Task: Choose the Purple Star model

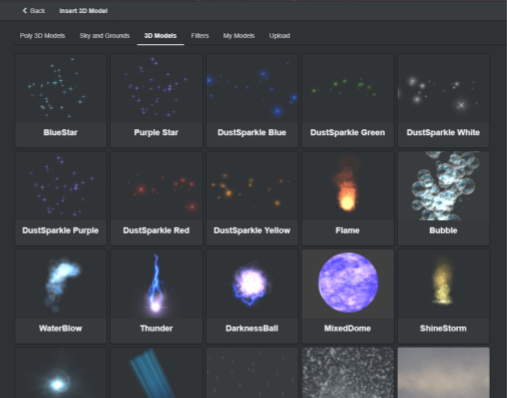Action: pyautogui.click(x=156, y=100)
